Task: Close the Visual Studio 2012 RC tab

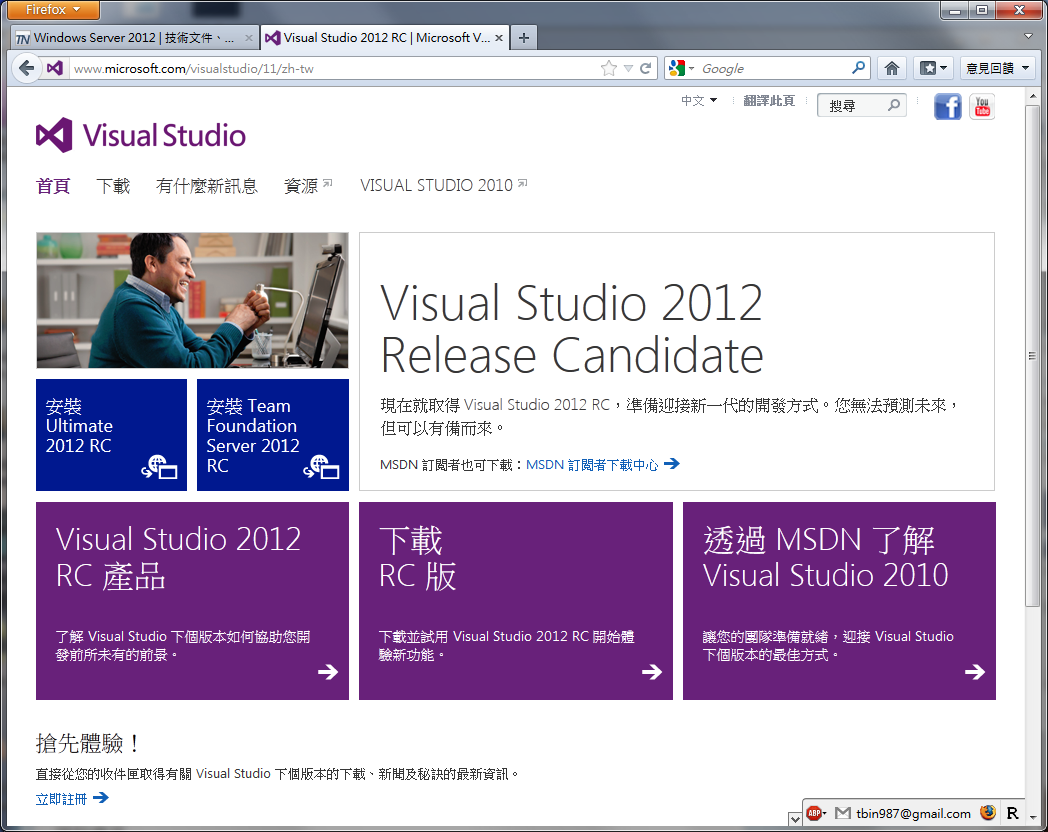Action: point(499,38)
